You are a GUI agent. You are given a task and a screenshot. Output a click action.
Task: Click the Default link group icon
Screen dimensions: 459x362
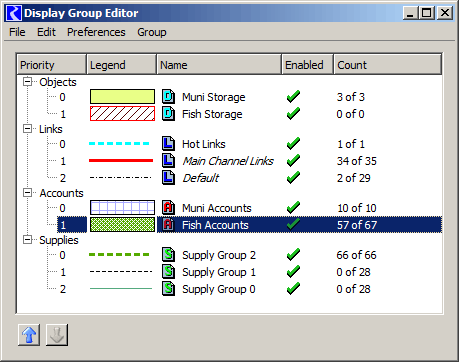[168, 178]
